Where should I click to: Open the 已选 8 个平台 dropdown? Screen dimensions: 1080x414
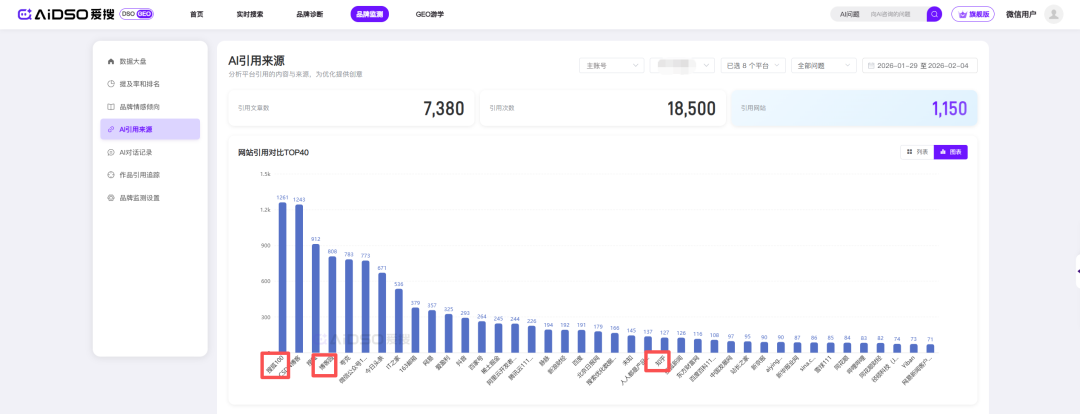(x=752, y=65)
